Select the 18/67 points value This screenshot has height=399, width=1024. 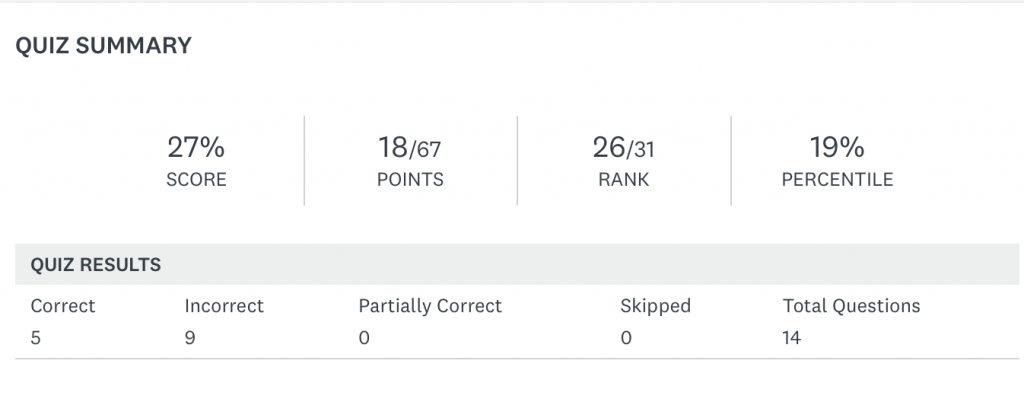409,148
